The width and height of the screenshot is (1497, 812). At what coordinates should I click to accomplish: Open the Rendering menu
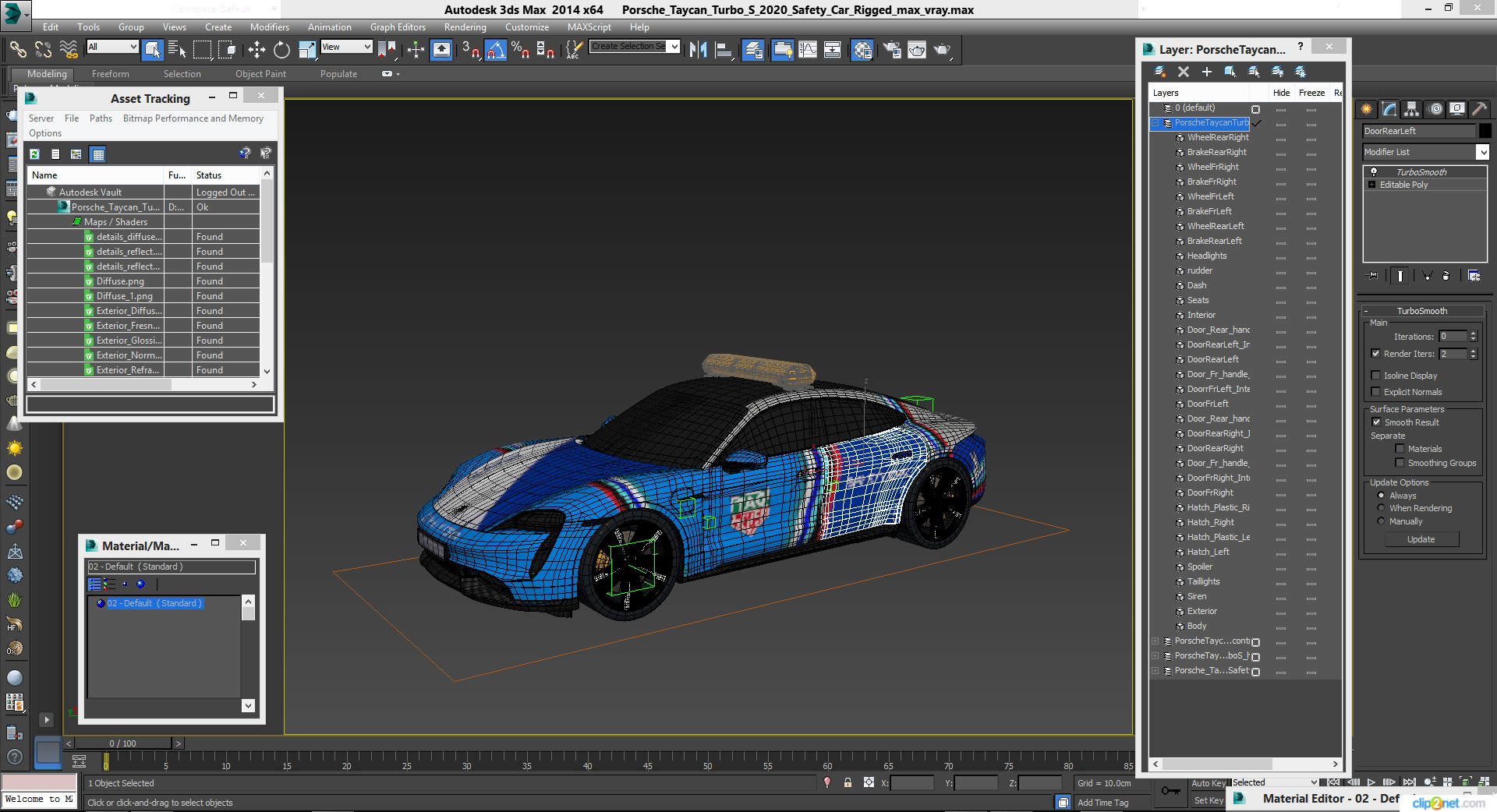pos(465,26)
